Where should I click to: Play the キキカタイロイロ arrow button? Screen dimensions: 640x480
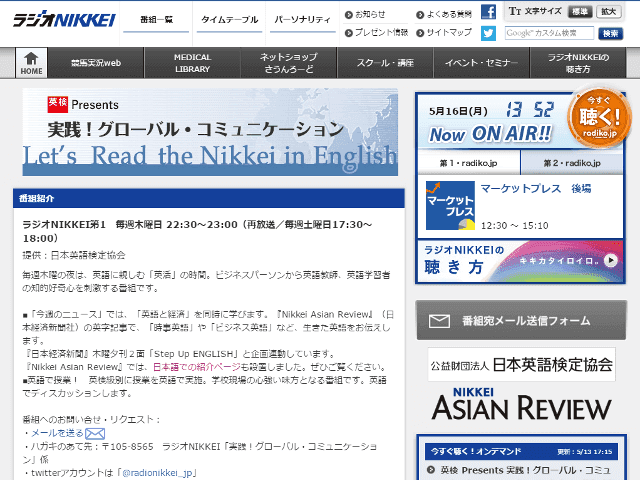pos(611,260)
